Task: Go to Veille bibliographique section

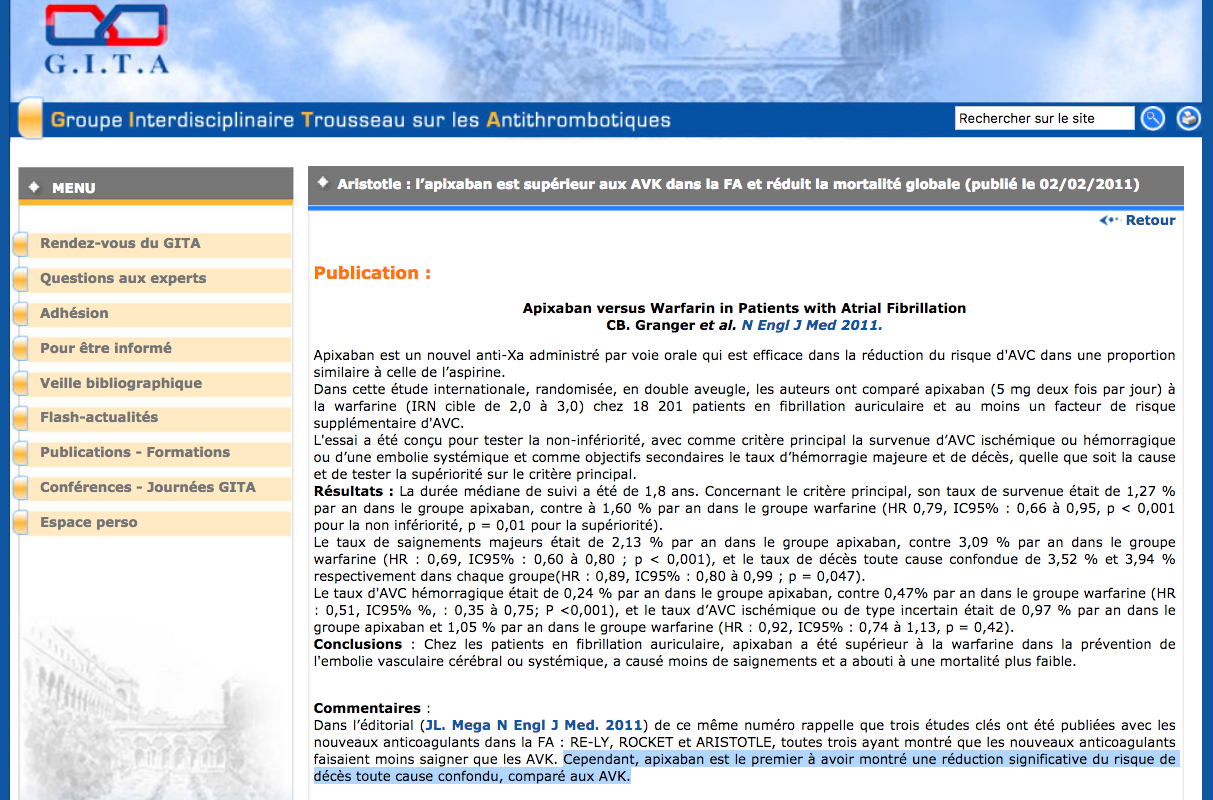Action: pyautogui.click(x=121, y=383)
